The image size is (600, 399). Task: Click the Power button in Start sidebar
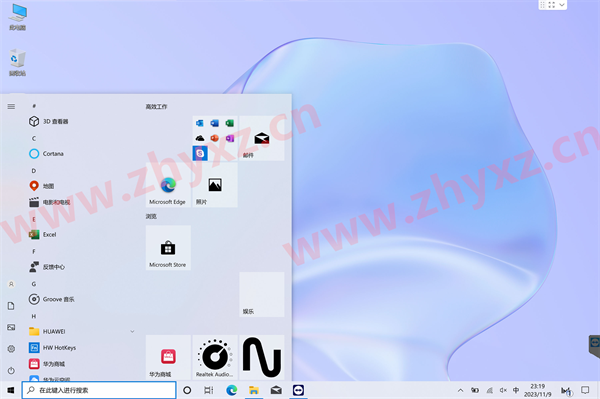click(x=11, y=370)
